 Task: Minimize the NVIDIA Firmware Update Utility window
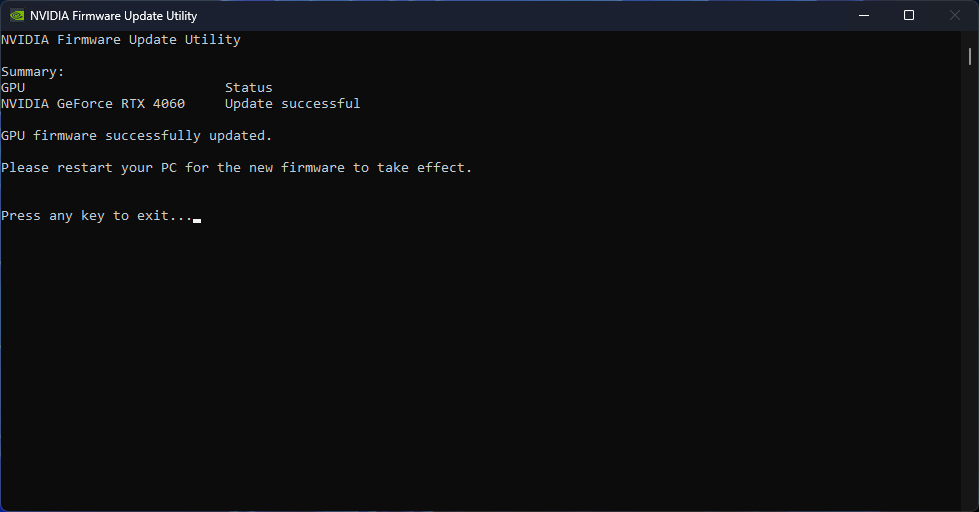pyautogui.click(x=864, y=16)
